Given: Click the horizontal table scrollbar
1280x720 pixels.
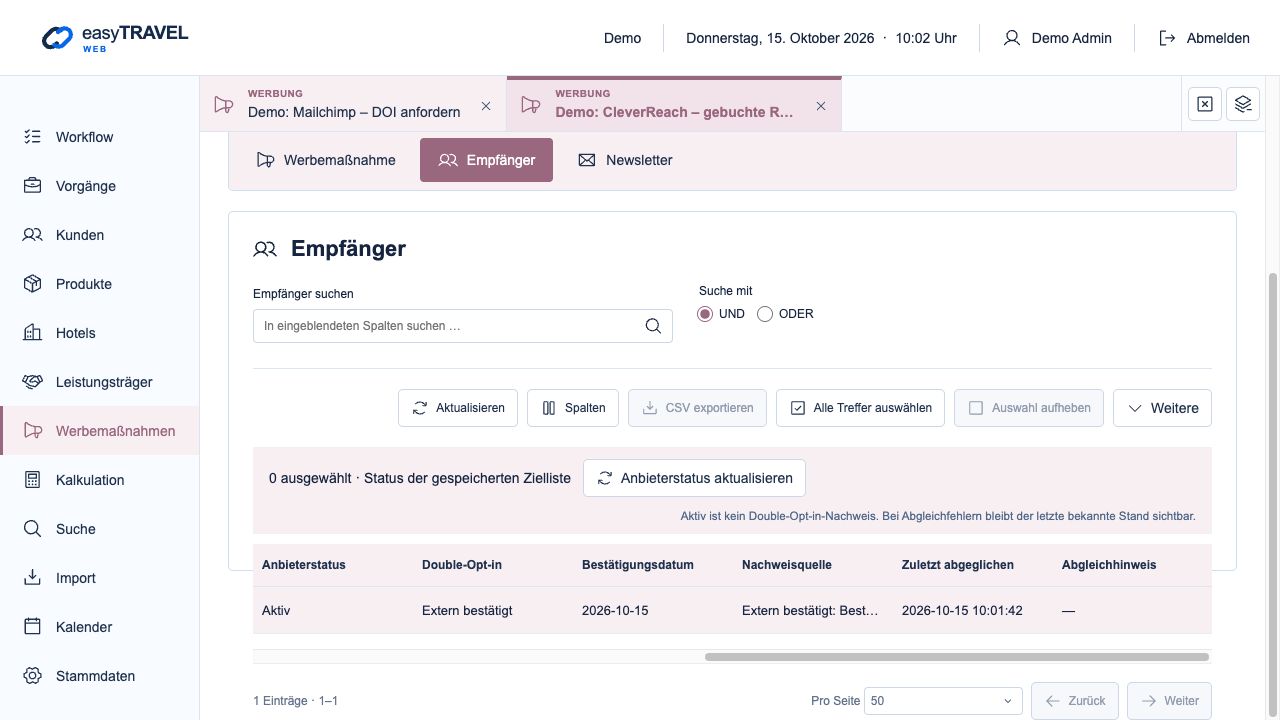Looking at the screenshot, I should [957, 657].
